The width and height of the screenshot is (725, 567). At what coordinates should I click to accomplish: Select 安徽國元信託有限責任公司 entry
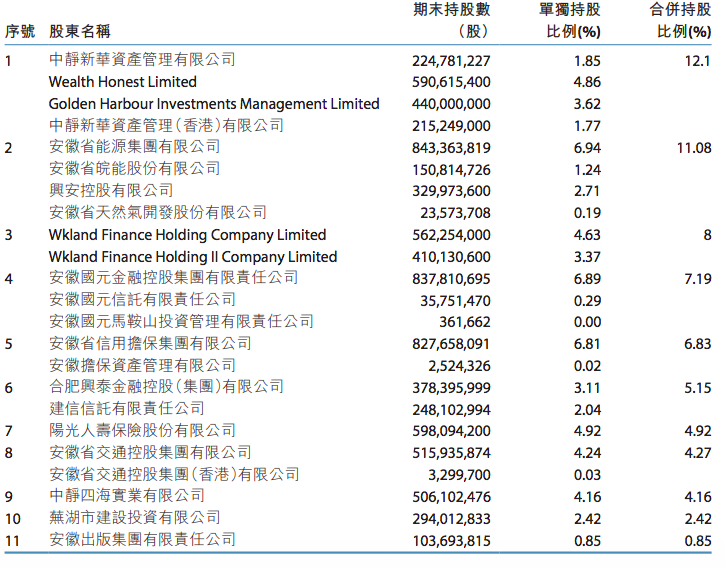(x=142, y=300)
